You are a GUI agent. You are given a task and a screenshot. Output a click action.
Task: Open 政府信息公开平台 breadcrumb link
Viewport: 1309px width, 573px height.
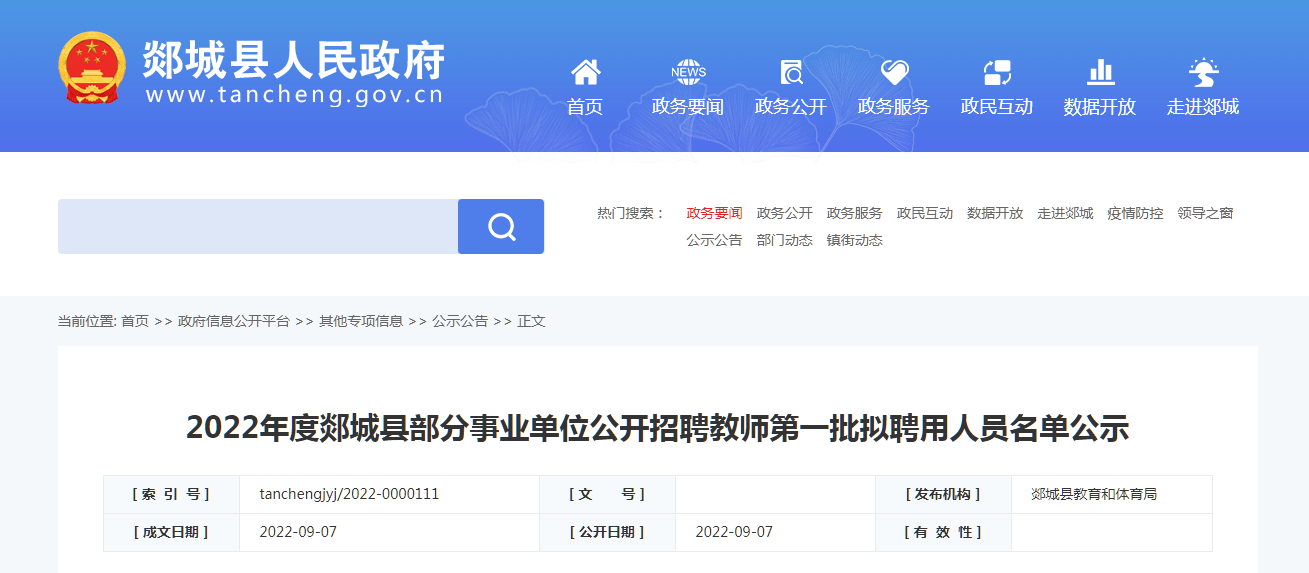(x=234, y=321)
